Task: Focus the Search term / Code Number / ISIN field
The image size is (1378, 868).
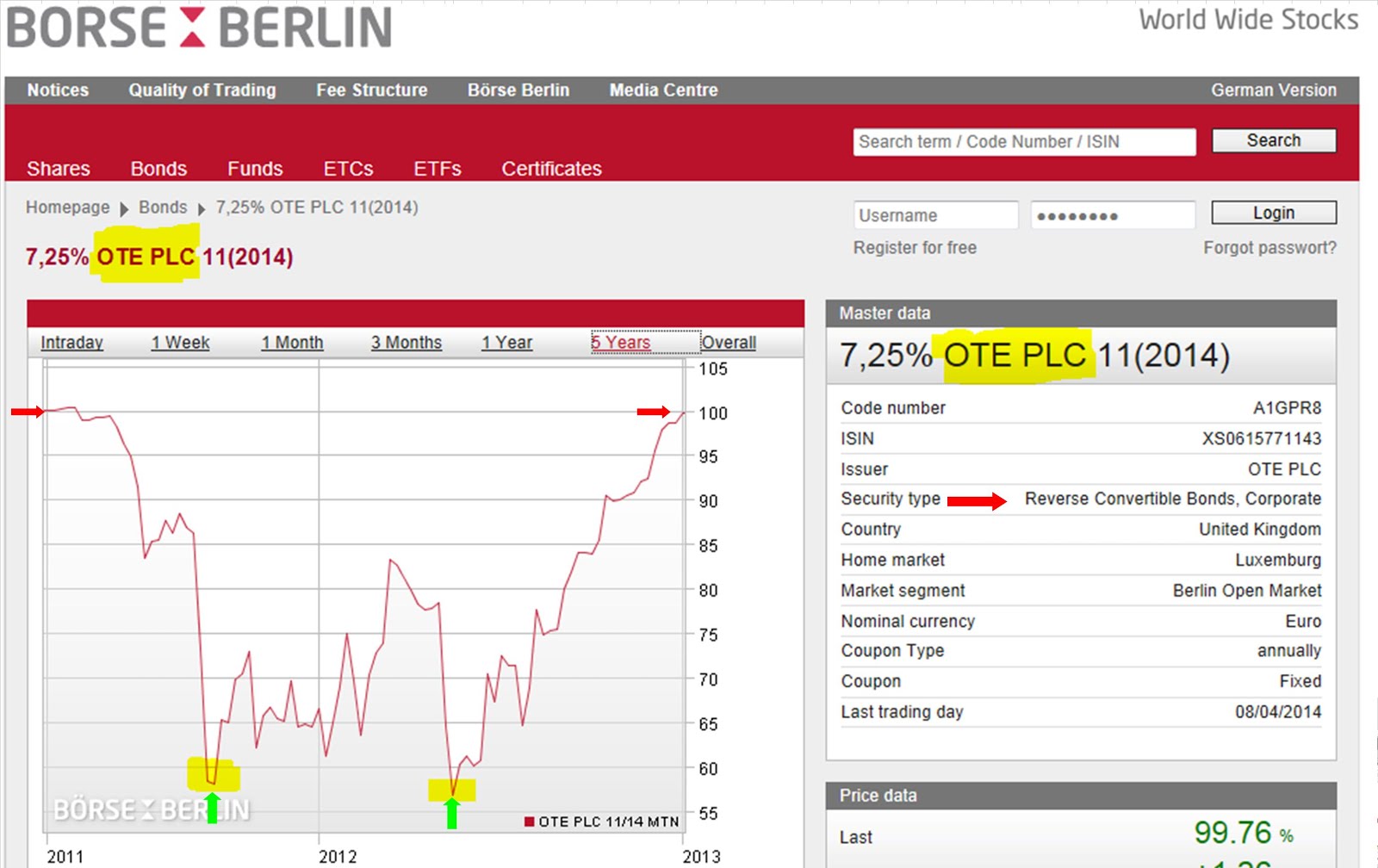Action: (x=1024, y=141)
